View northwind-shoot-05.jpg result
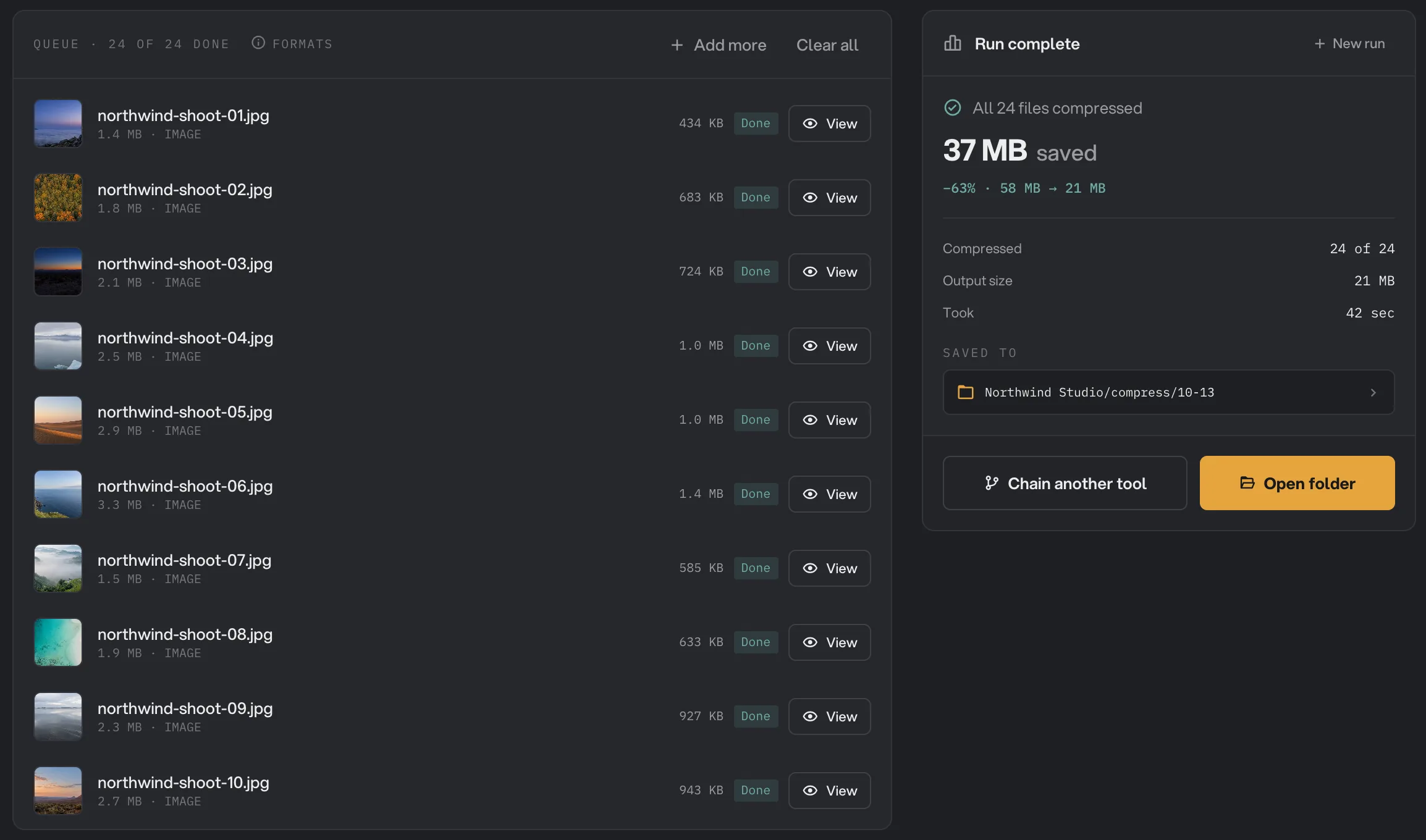The image size is (1426, 840). (x=829, y=420)
